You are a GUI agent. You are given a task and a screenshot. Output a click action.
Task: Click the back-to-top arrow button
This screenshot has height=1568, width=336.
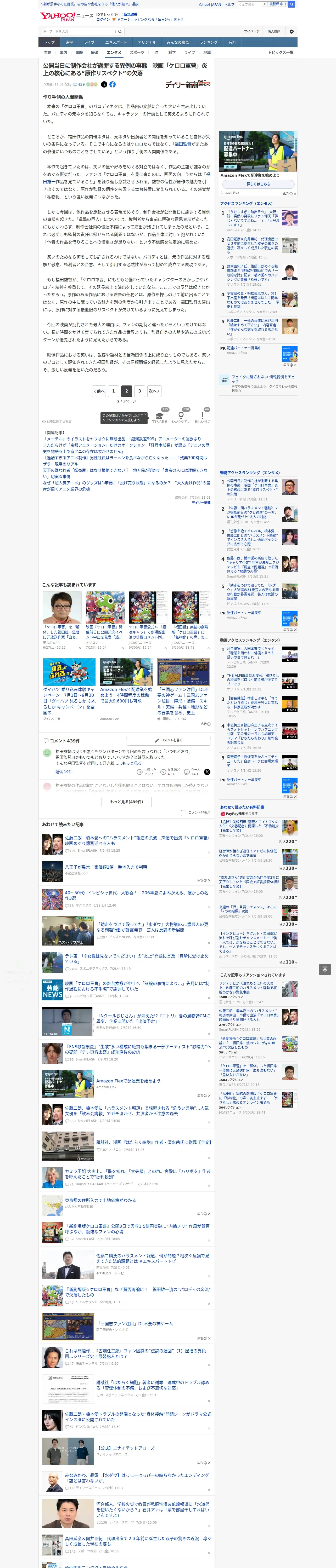tap(325, 969)
